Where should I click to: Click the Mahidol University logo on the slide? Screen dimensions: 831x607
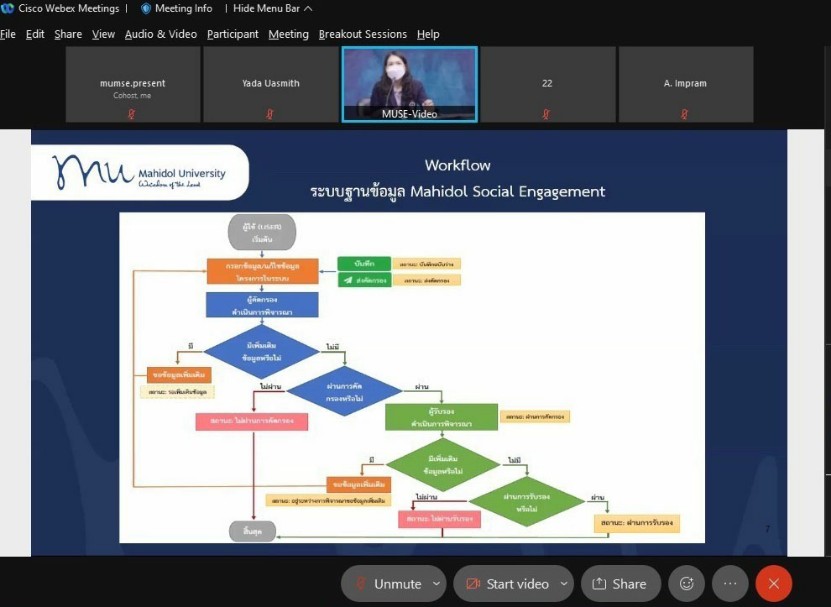140,172
